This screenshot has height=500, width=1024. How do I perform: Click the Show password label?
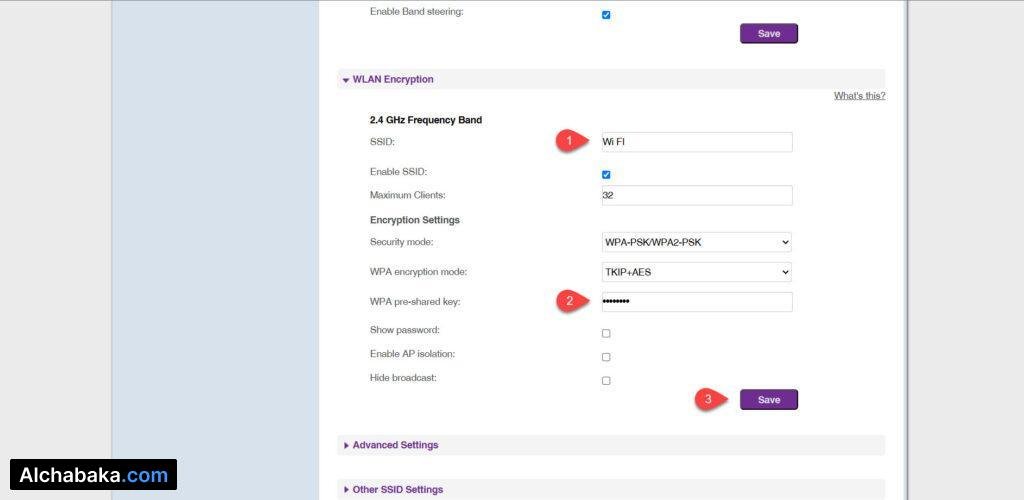pyautogui.click(x=404, y=330)
